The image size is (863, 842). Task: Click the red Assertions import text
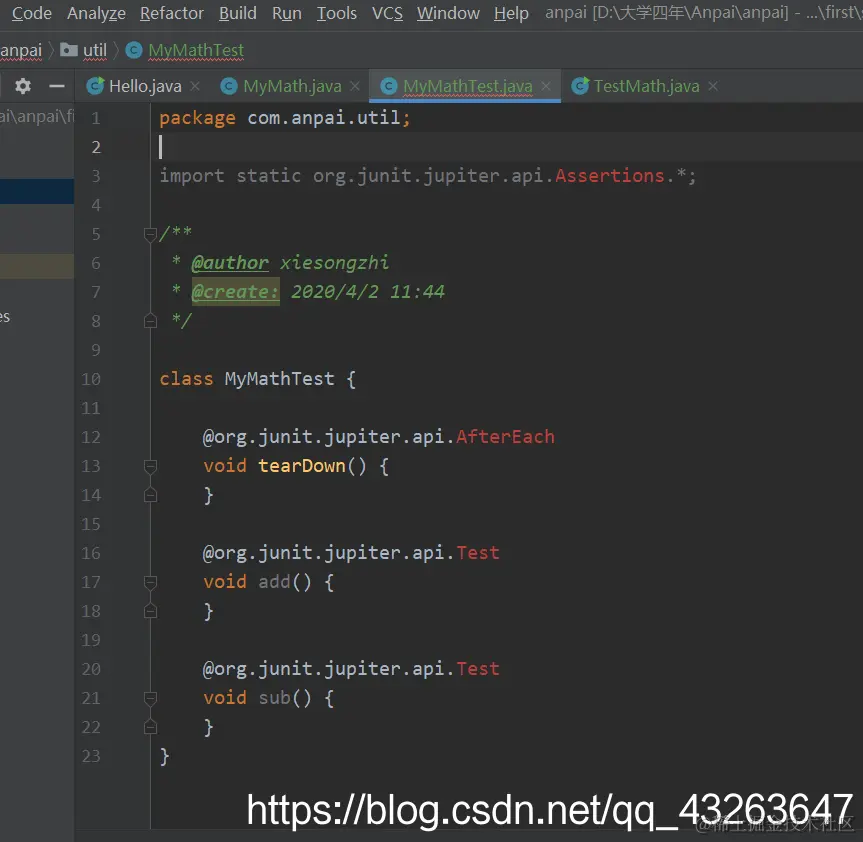click(x=610, y=176)
